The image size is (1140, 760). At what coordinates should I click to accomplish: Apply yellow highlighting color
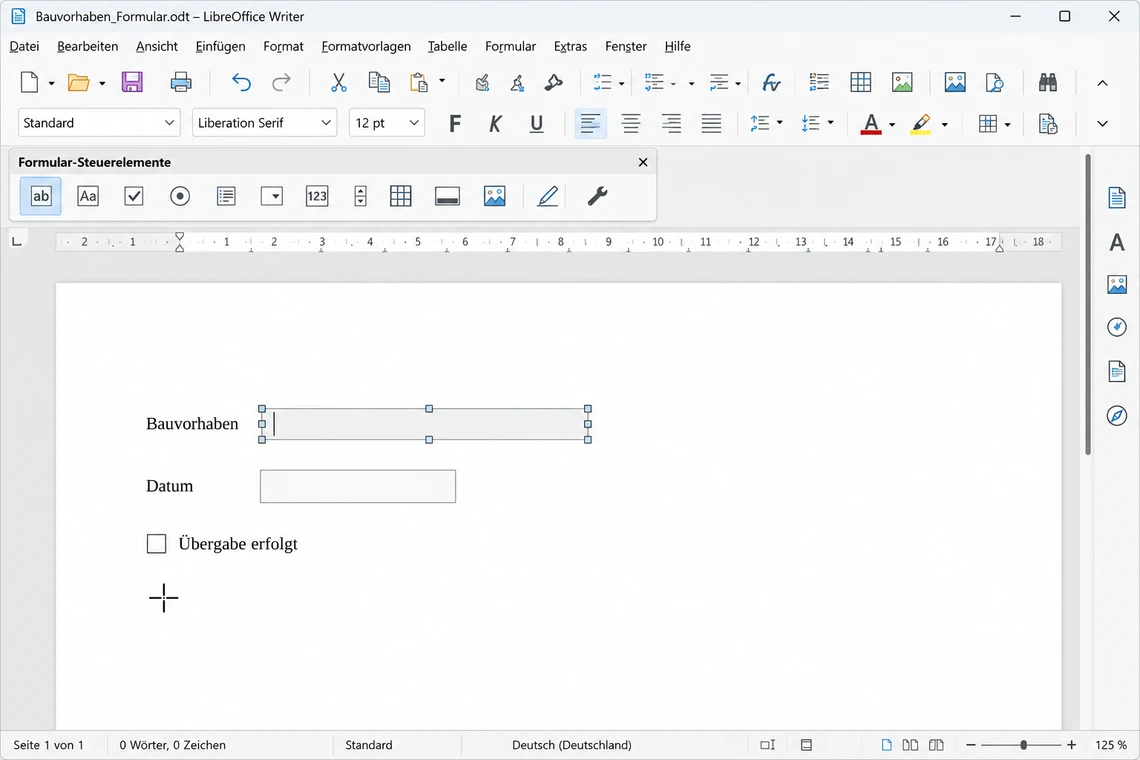click(x=921, y=124)
